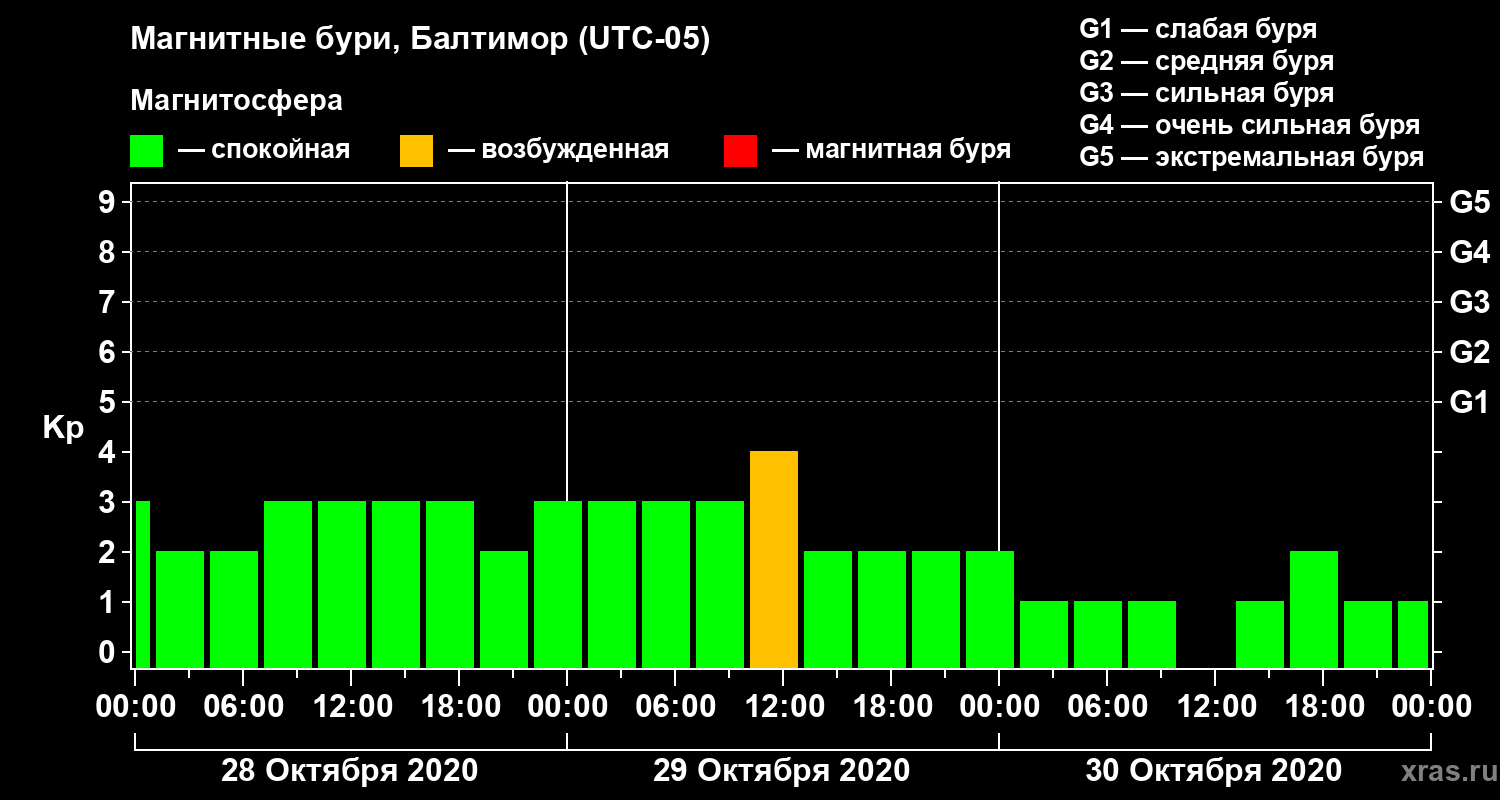Click the orange 'возбужденная' legend swatch
The width and height of the screenshot is (1500, 800).
416,151
